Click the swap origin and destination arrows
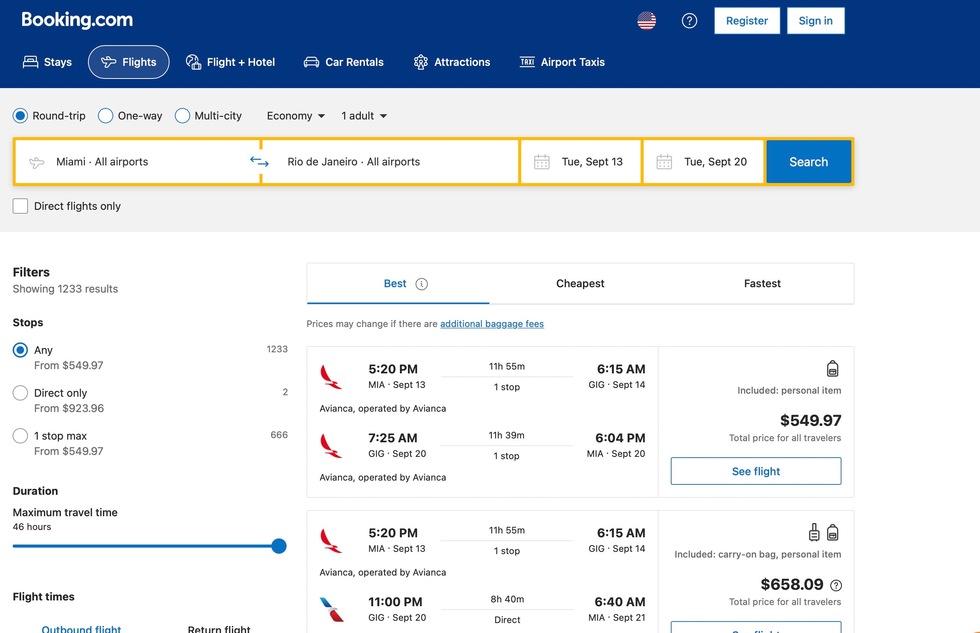This screenshot has width=980, height=633. pos(260,161)
